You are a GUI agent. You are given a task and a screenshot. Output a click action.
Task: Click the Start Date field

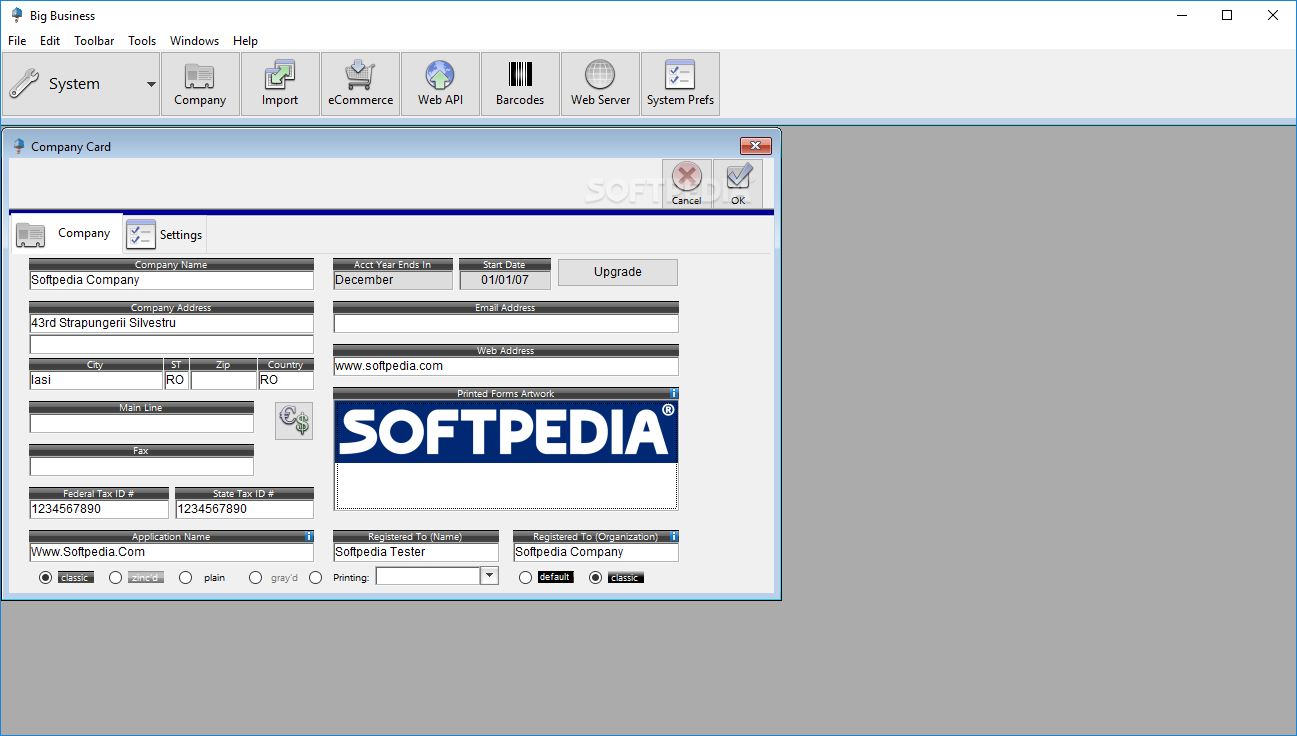pyautogui.click(x=504, y=280)
